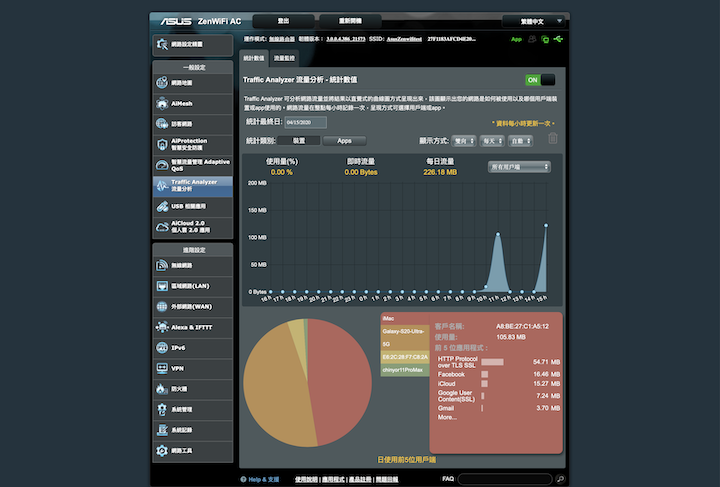This screenshot has height=487, width=720.
Task: Click the large red pie chart slice
Action: [x=342, y=381]
